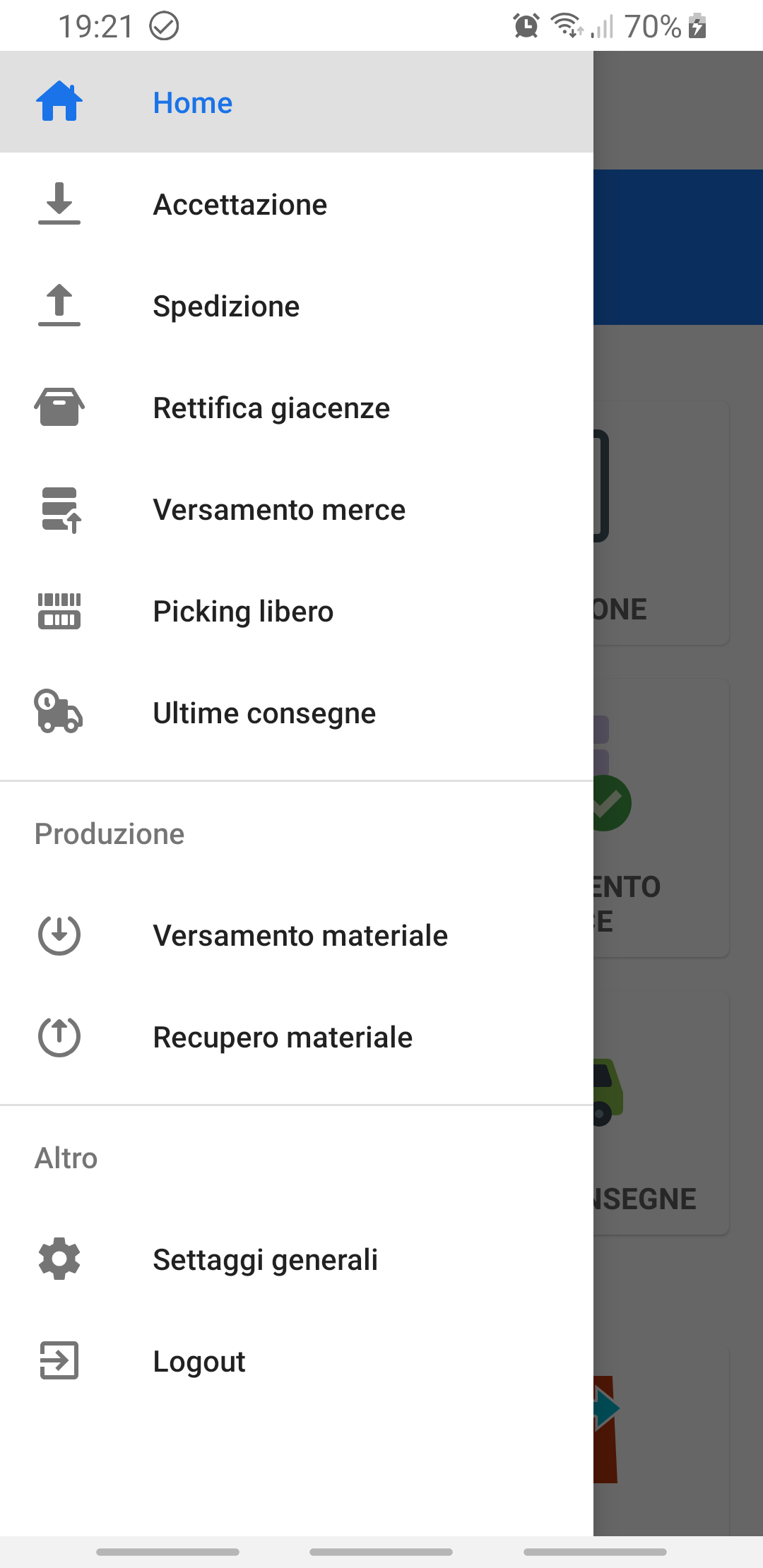Open Rettifica giacenze menu item
763x1568 pixels.
click(x=271, y=408)
